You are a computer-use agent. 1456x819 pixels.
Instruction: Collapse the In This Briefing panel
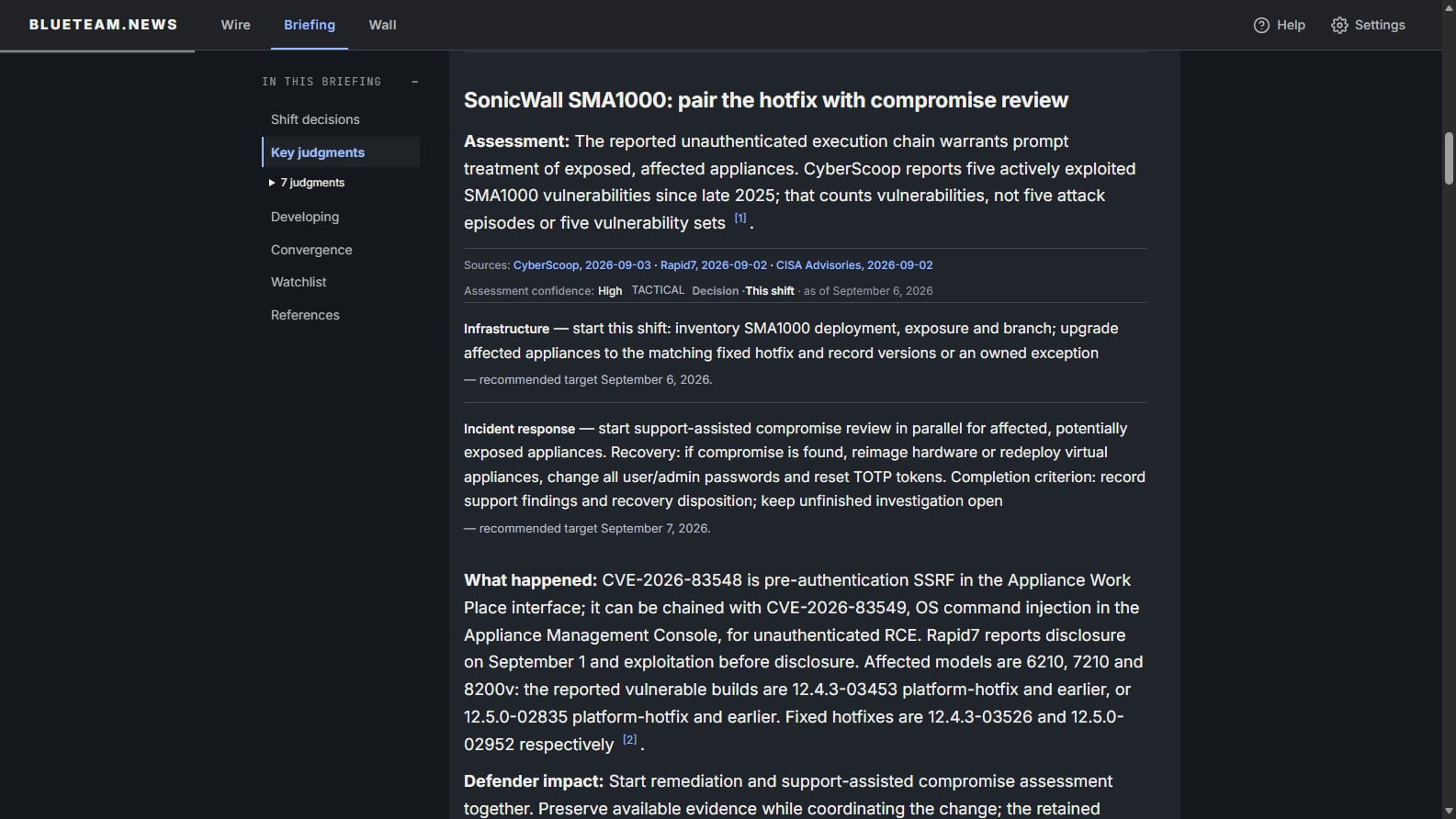(x=415, y=82)
